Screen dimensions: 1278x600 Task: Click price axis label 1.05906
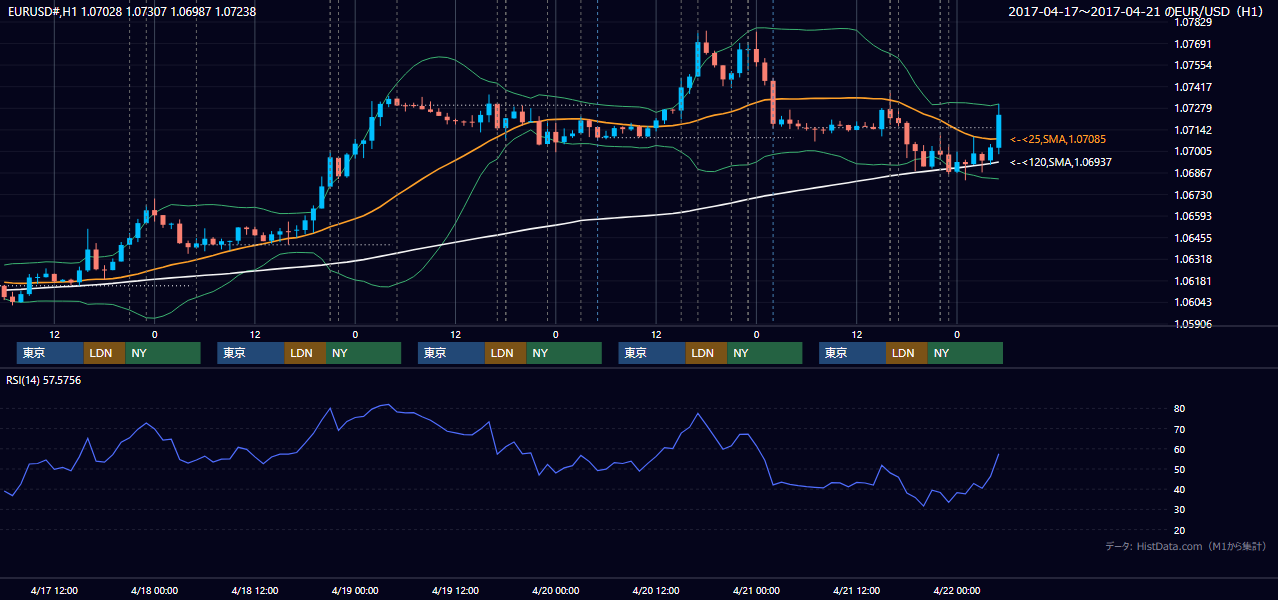tap(1192, 324)
